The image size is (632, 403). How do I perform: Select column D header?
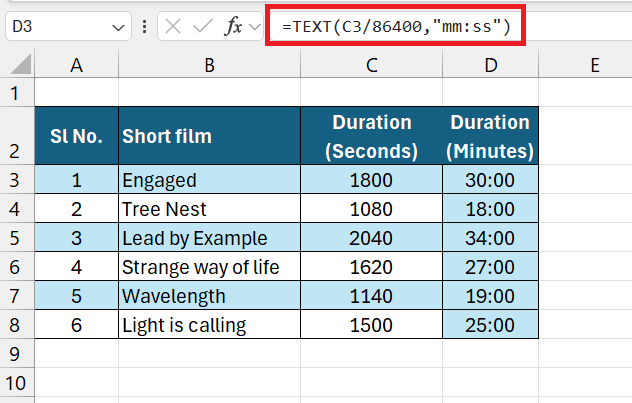491,64
